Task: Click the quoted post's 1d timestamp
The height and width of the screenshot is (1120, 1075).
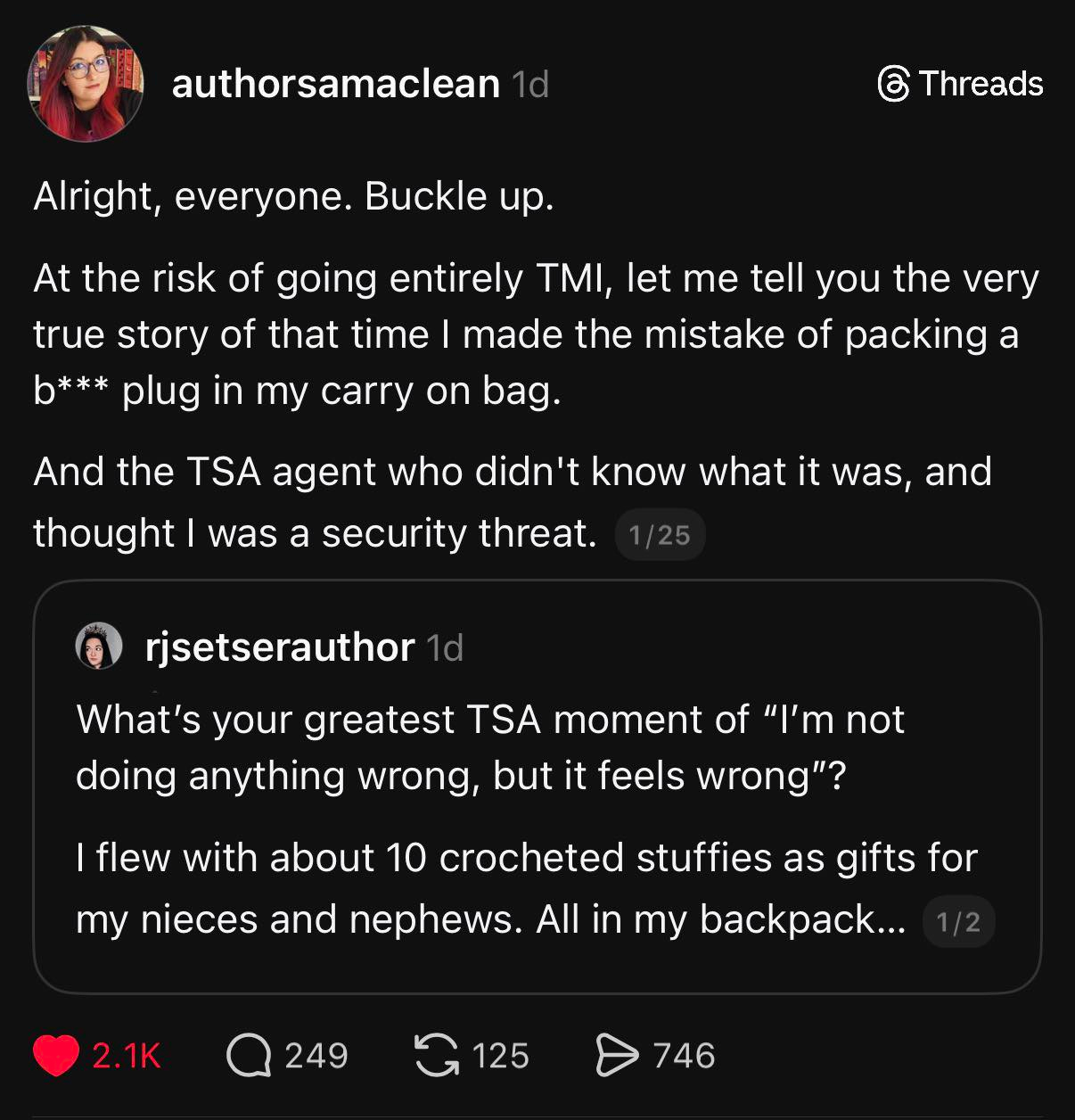Action: (x=446, y=648)
